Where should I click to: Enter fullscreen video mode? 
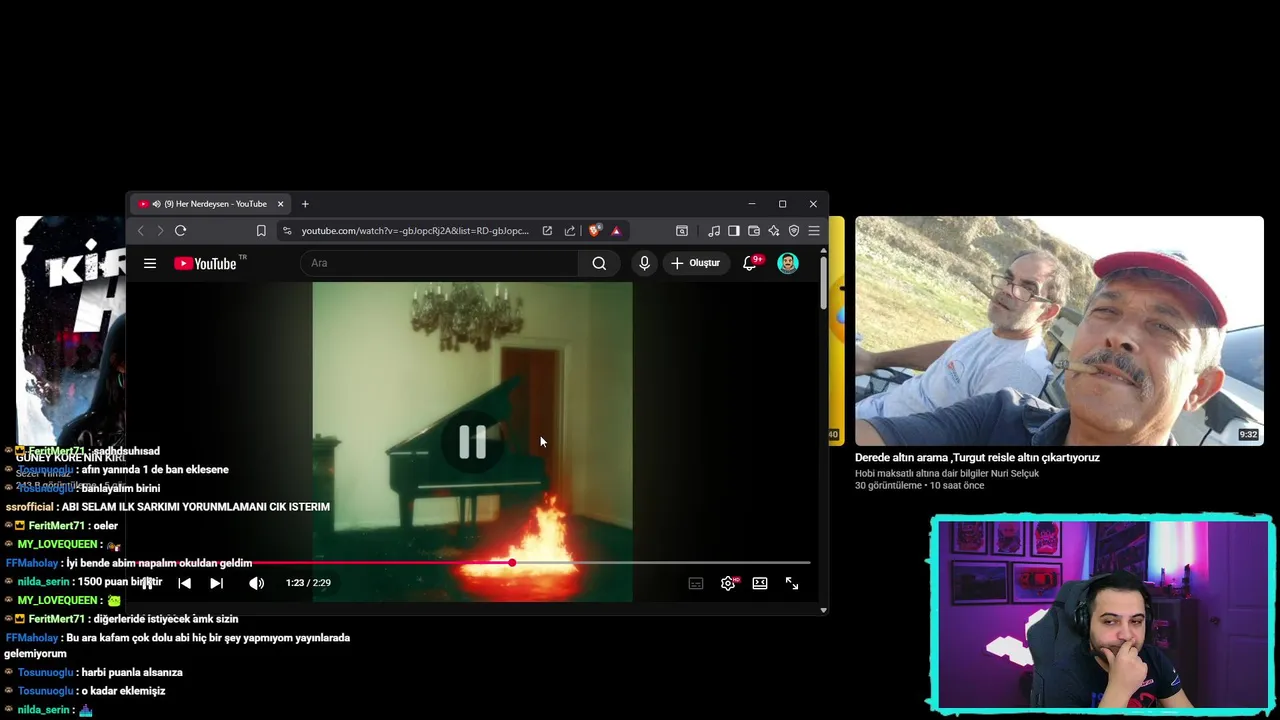792,583
